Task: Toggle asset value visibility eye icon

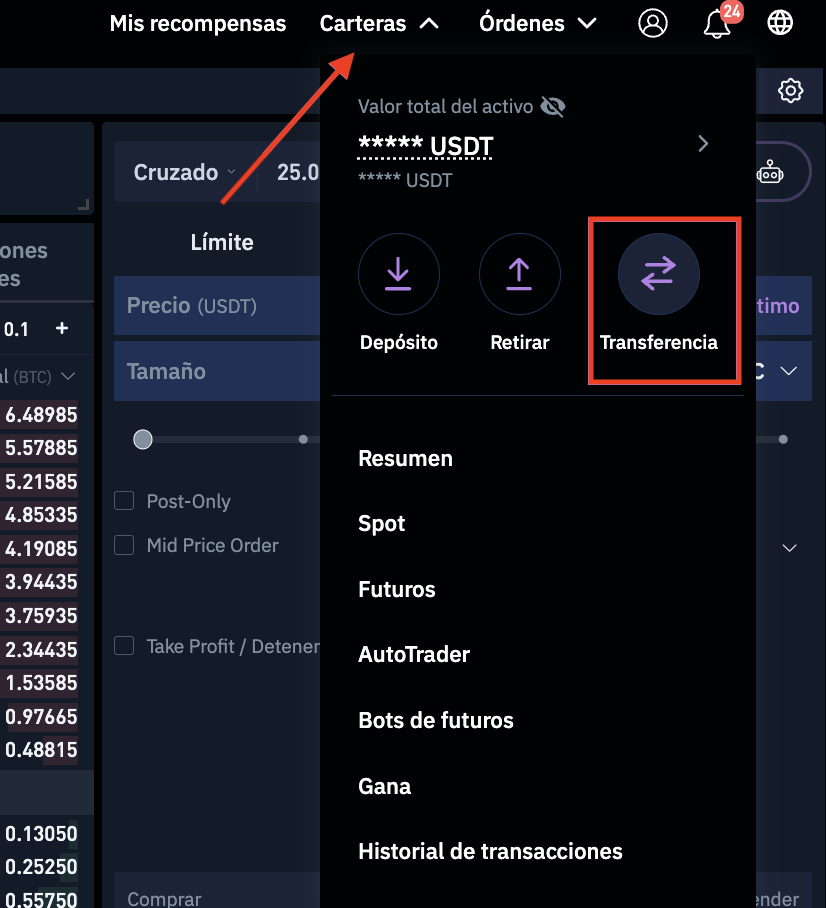Action: click(x=552, y=106)
